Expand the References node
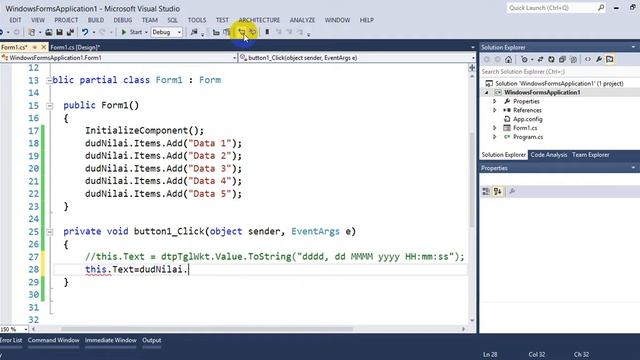The width and height of the screenshot is (640, 360). coord(495,110)
